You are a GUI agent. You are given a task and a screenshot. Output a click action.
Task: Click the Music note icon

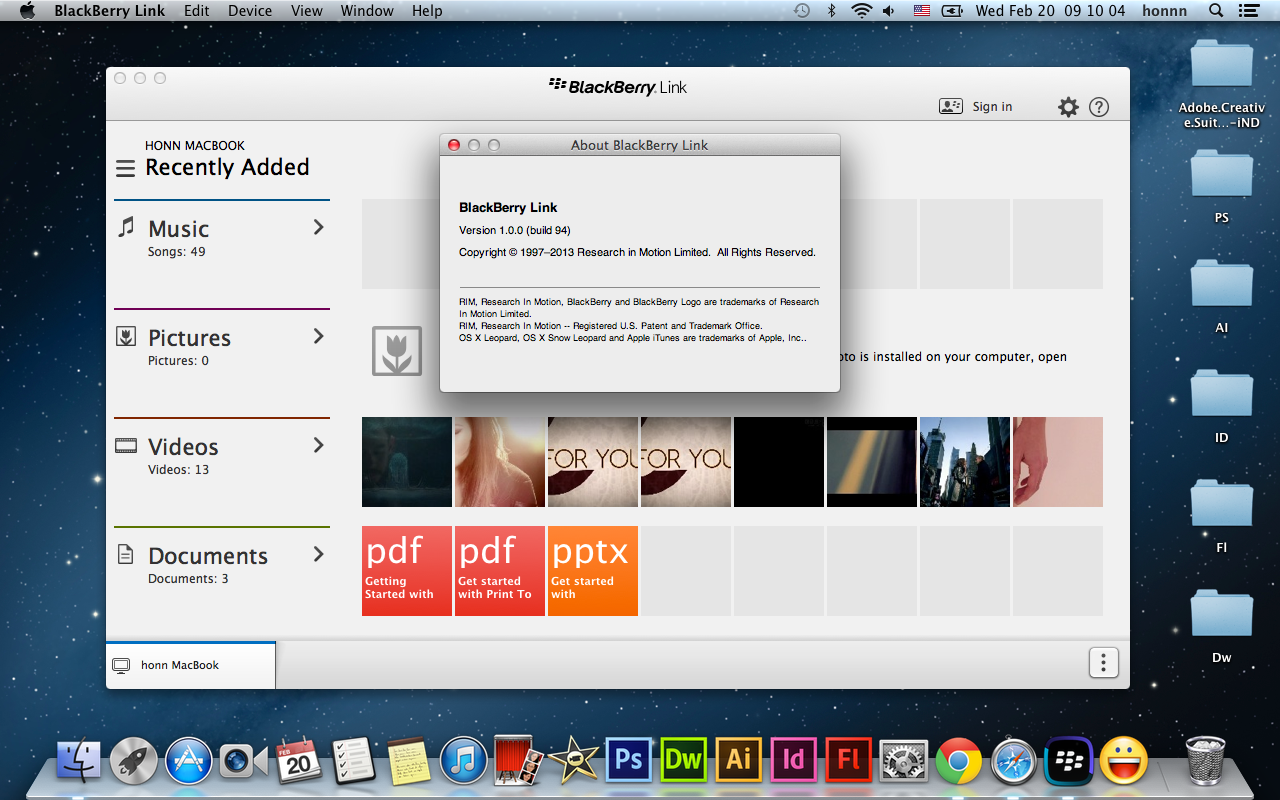(126, 227)
